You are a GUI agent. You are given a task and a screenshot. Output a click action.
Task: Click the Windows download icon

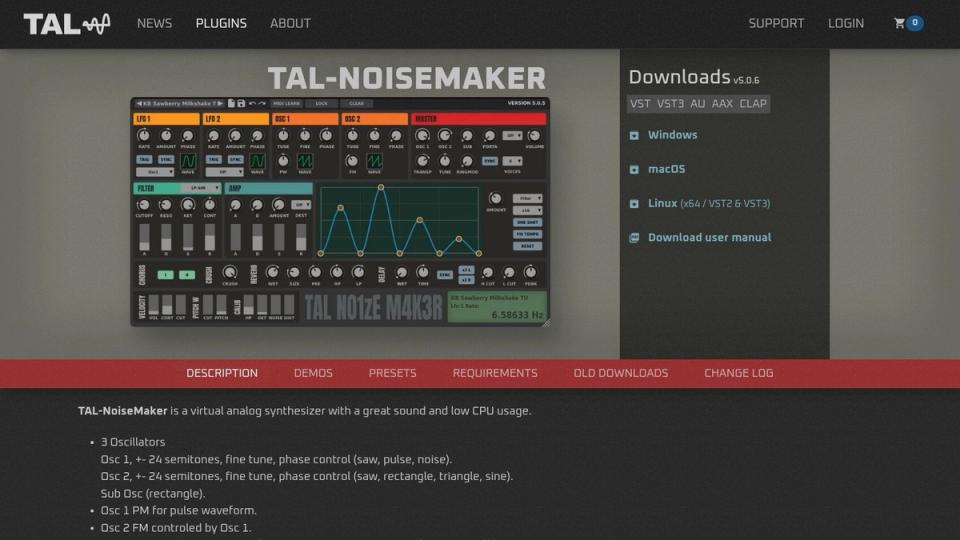point(634,135)
